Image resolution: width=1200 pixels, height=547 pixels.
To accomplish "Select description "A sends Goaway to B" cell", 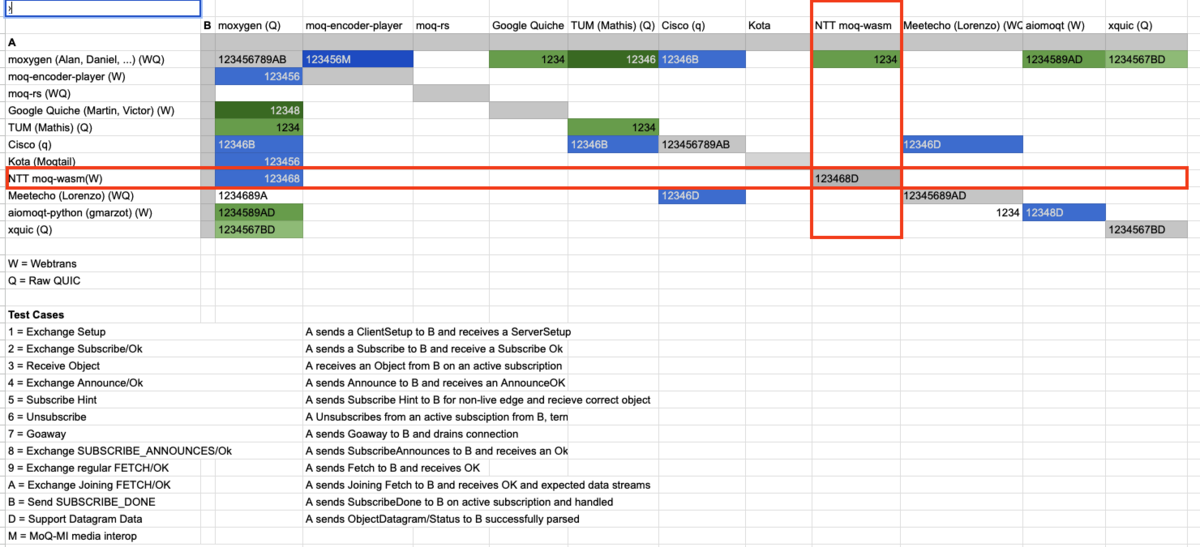I will tap(411, 434).
